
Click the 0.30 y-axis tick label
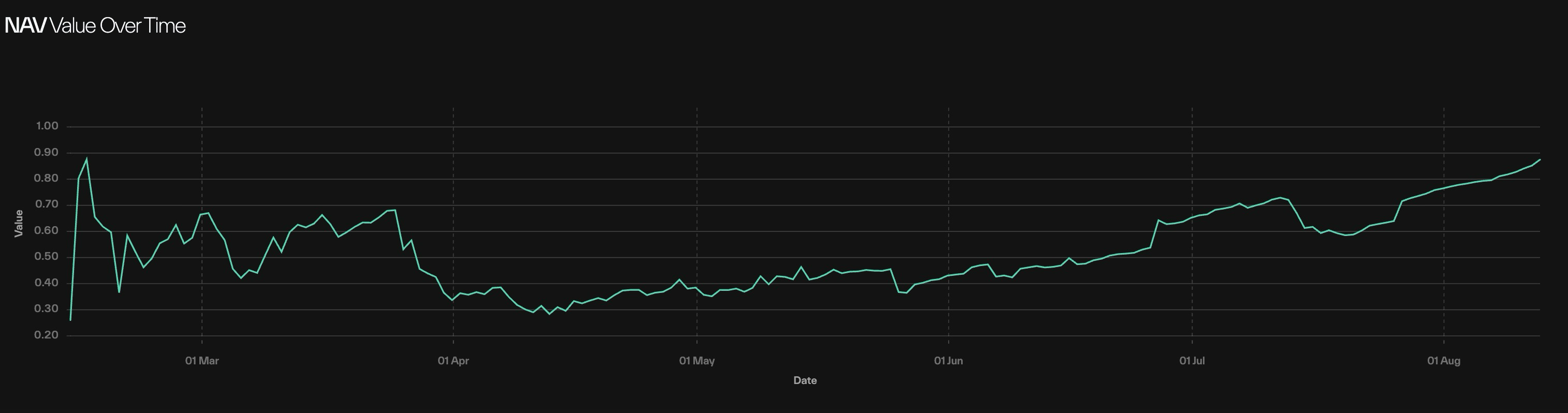click(x=47, y=309)
